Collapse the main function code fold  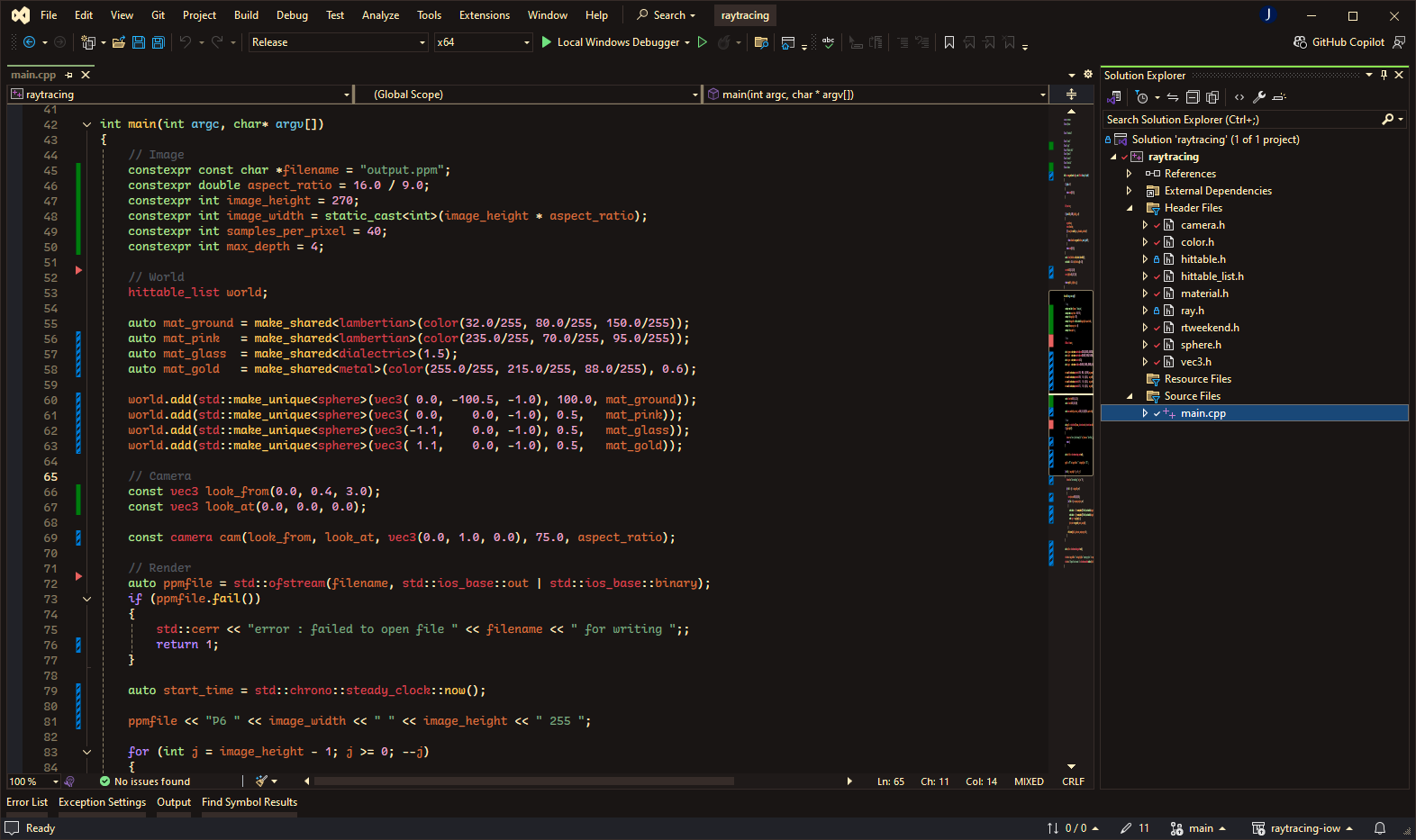click(86, 124)
